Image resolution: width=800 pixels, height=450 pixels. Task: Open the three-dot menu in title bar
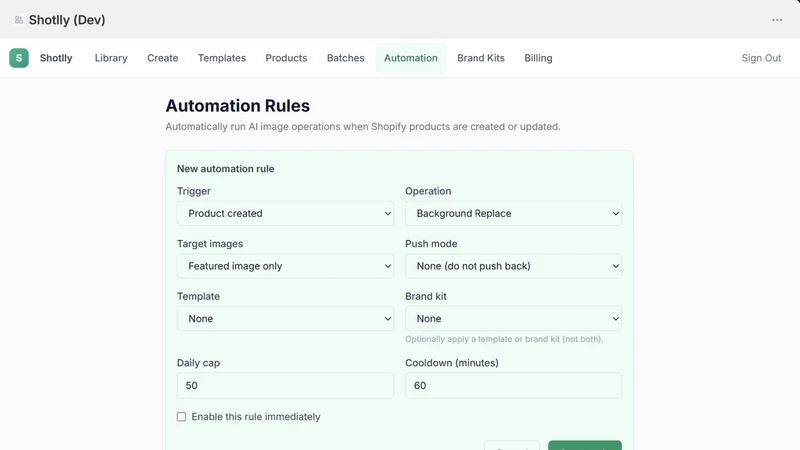[x=777, y=20]
